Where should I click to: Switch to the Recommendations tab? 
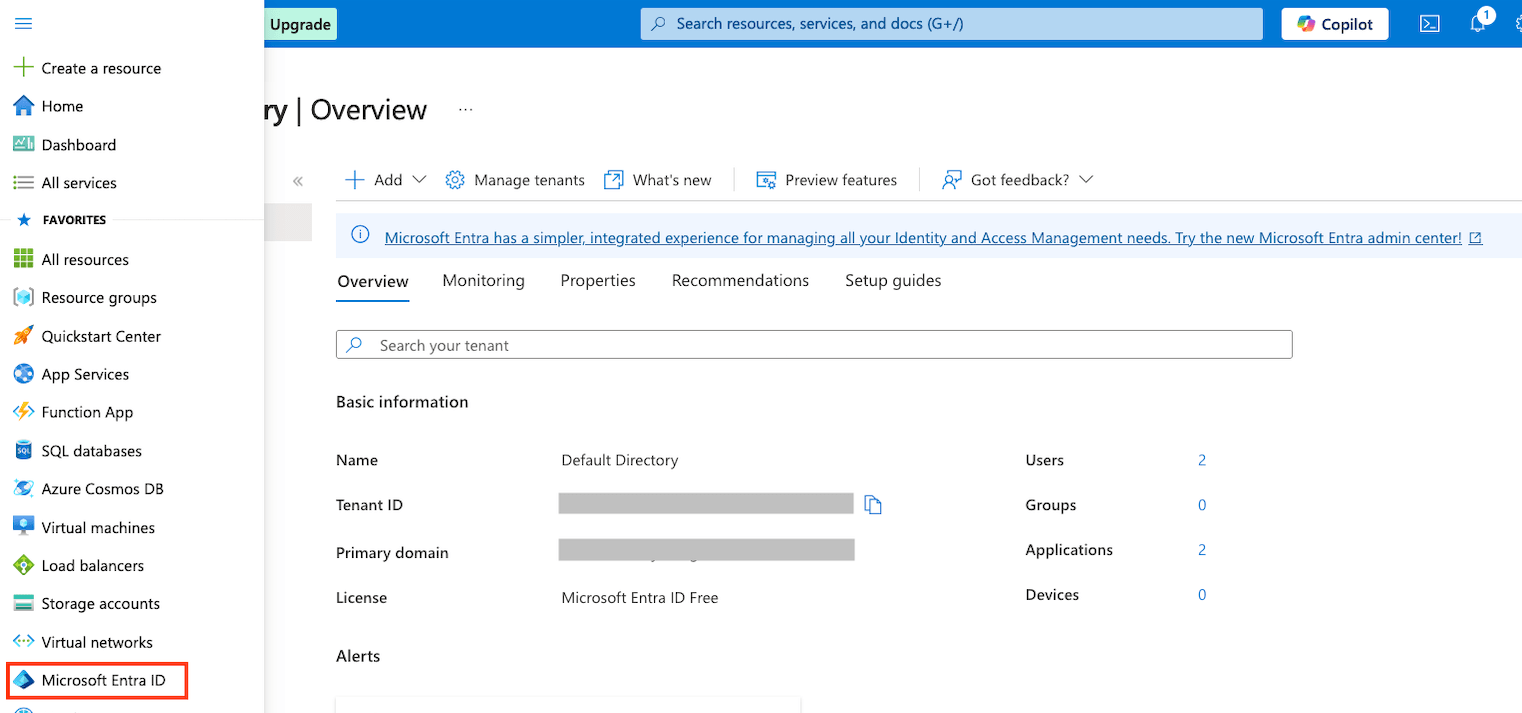point(740,281)
